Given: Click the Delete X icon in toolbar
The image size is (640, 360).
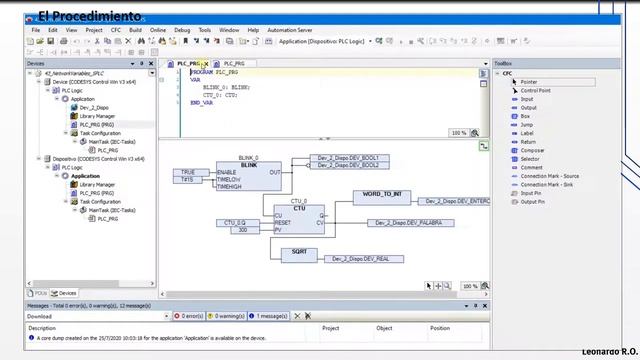Looking at the screenshot, I should tap(128, 41).
